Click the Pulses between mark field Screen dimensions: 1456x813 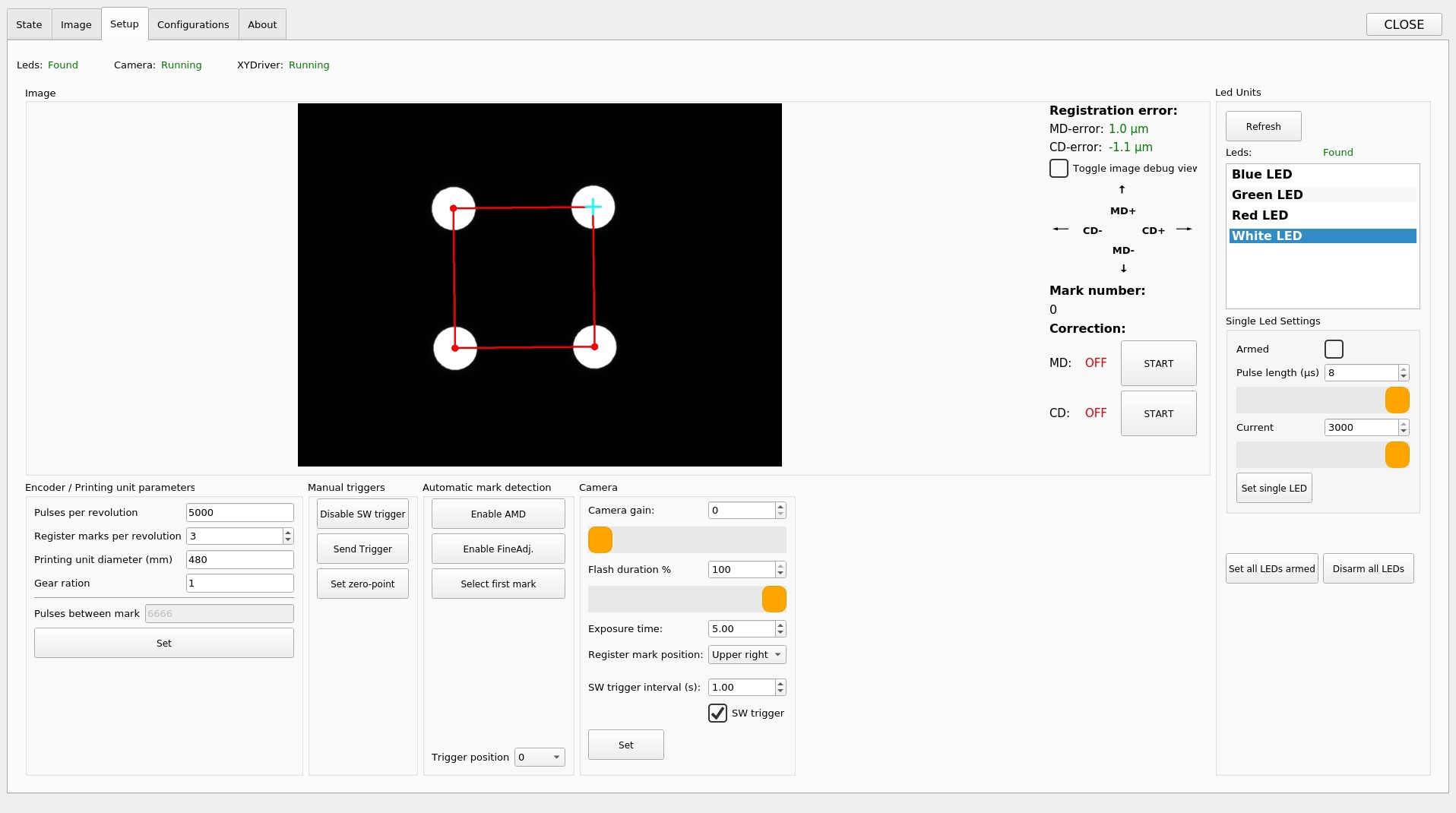coord(219,614)
